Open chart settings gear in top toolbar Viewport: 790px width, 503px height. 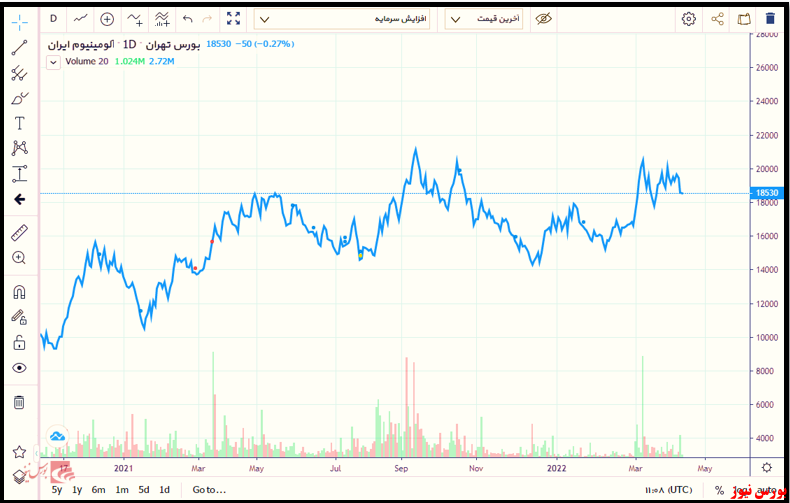point(689,19)
